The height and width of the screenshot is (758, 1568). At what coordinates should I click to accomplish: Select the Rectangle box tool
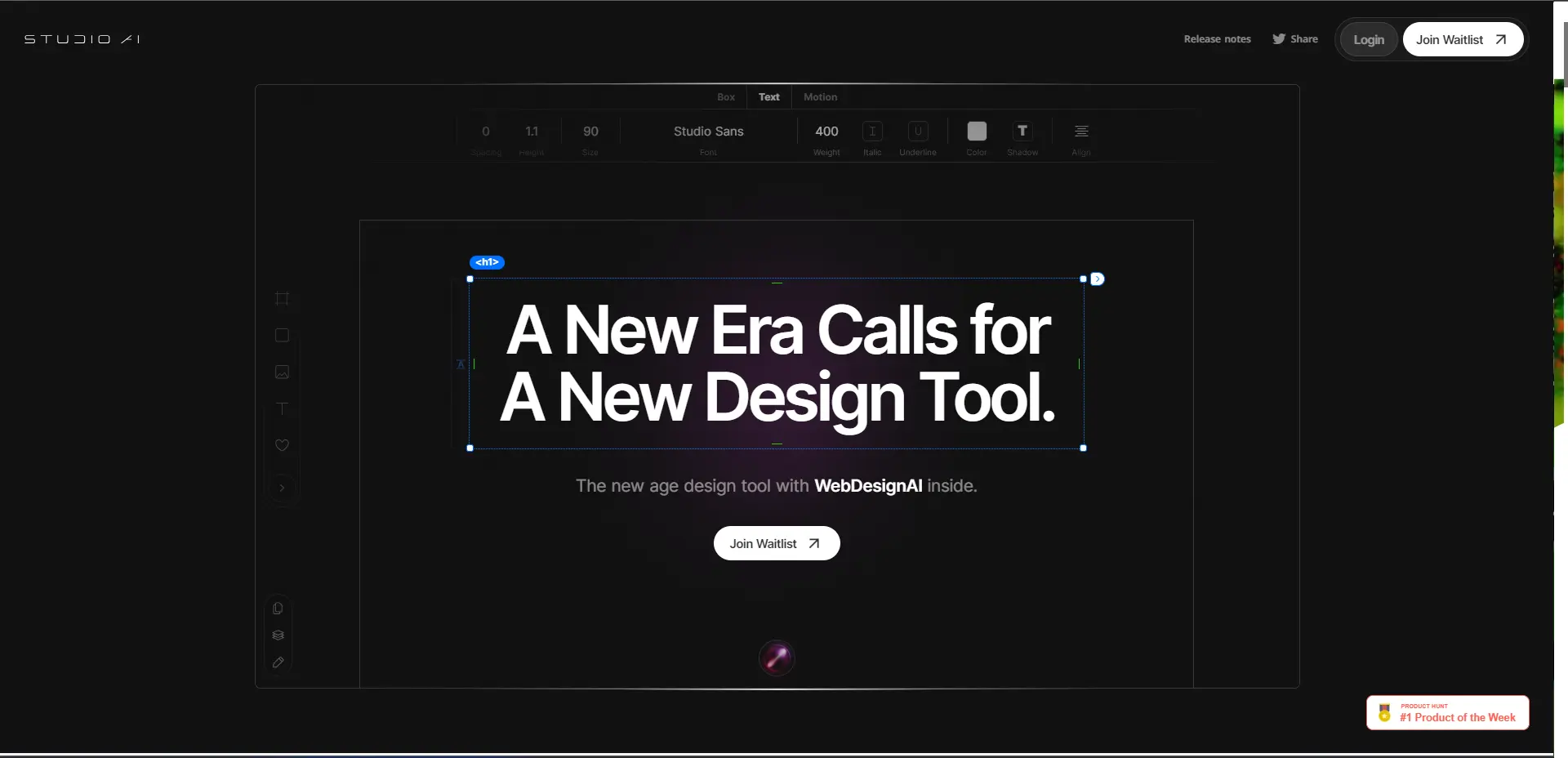[x=282, y=336]
